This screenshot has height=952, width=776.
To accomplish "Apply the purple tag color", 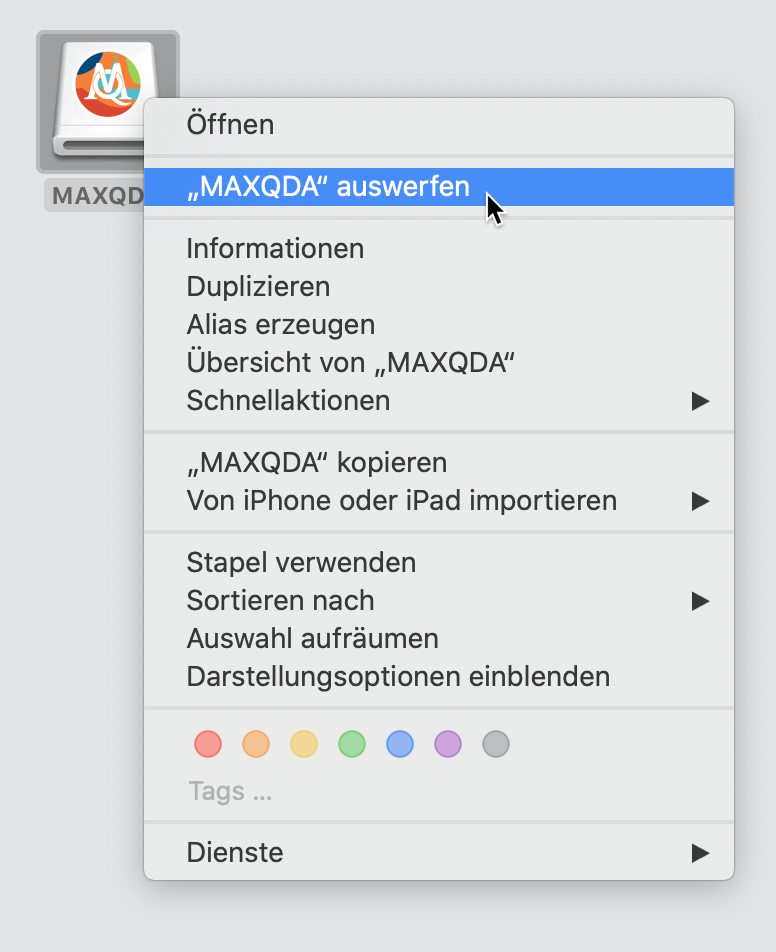I will pyautogui.click(x=448, y=744).
